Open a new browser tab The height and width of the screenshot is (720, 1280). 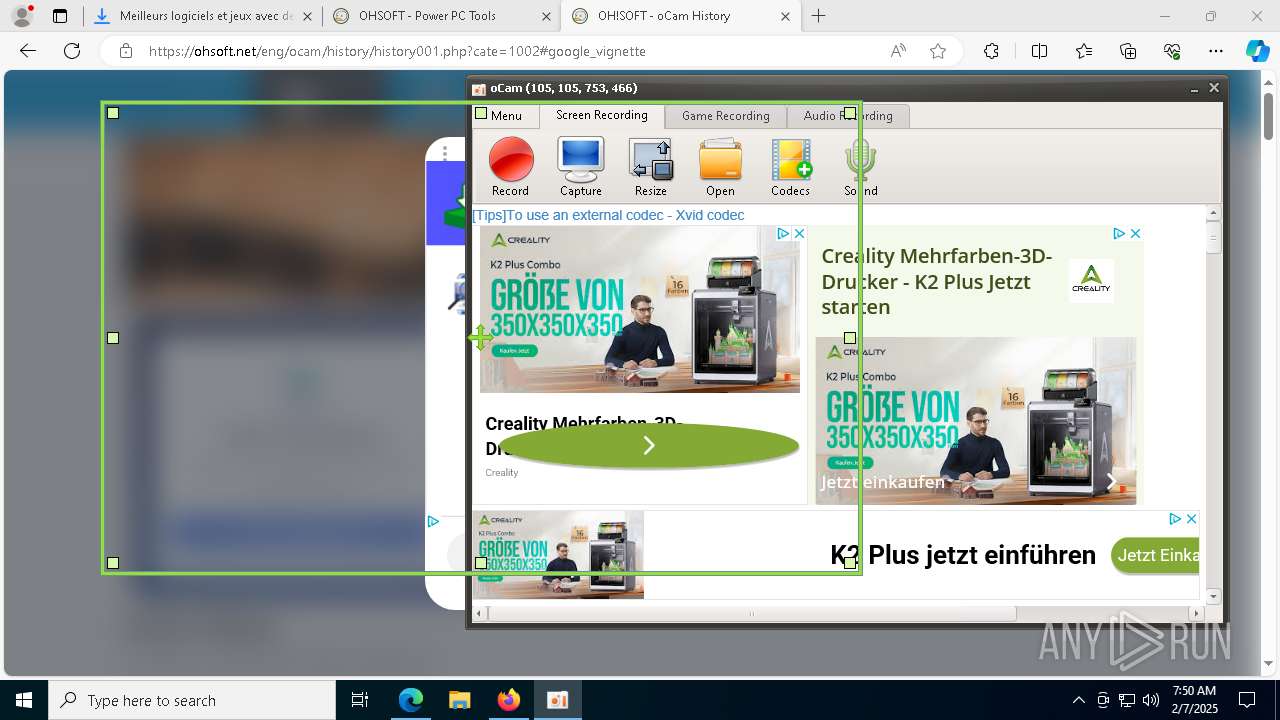[819, 16]
